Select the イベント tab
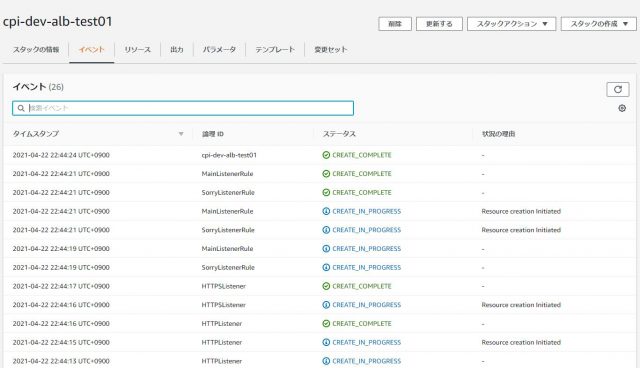 click(91, 50)
